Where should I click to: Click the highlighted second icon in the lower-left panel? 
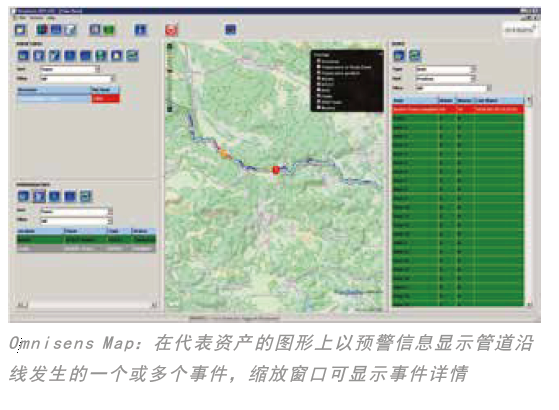[39, 196]
